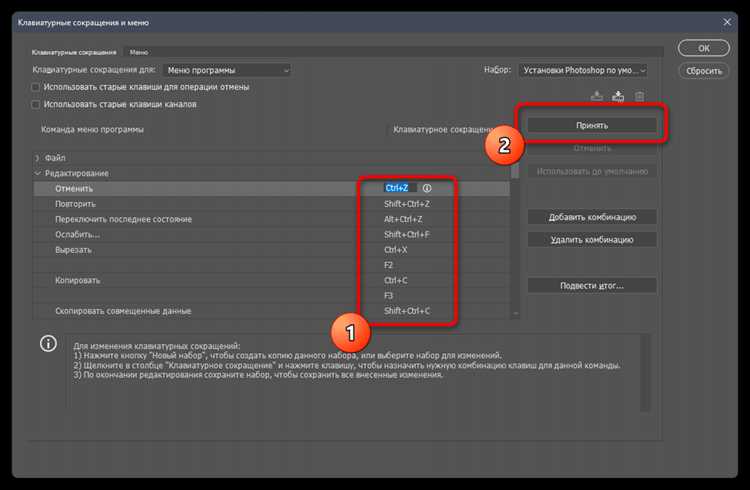The image size is (750, 490).
Task: Click the instructions text box scrollbar
Action: [x=645, y=372]
